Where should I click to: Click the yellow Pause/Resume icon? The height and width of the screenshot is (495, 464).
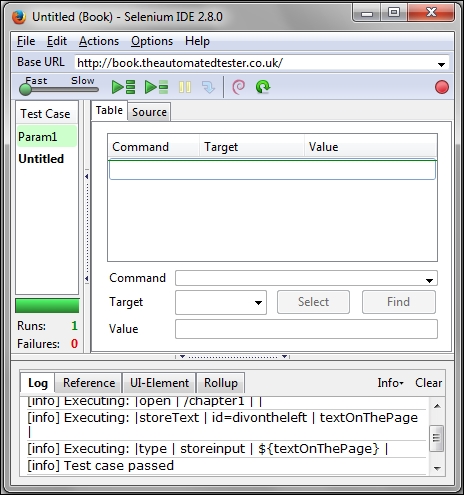[x=185, y=87]
